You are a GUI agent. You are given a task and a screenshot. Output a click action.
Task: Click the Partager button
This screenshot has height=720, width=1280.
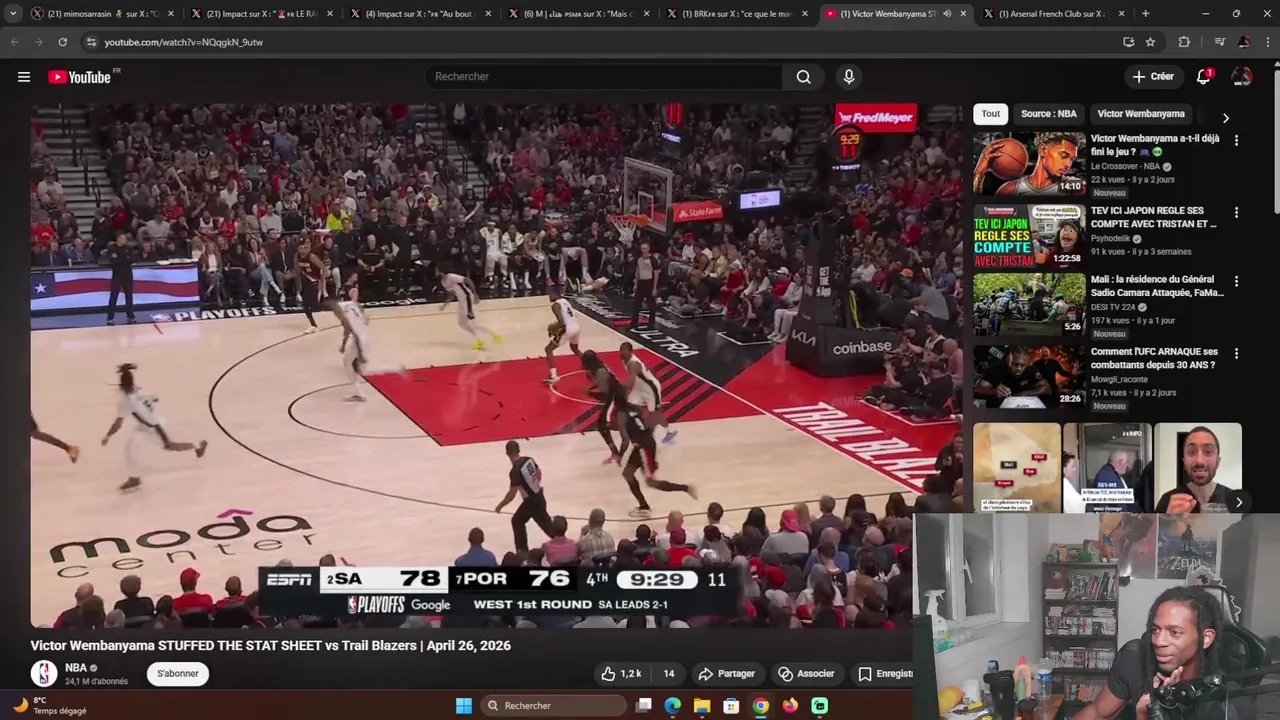(x=727, y=674)
